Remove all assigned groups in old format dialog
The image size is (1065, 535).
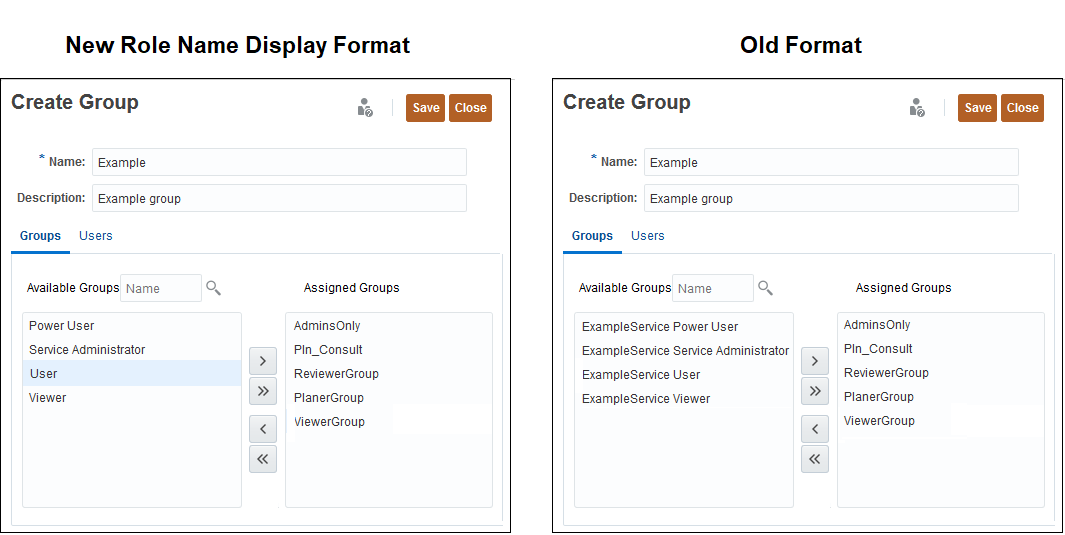(815, 459)
